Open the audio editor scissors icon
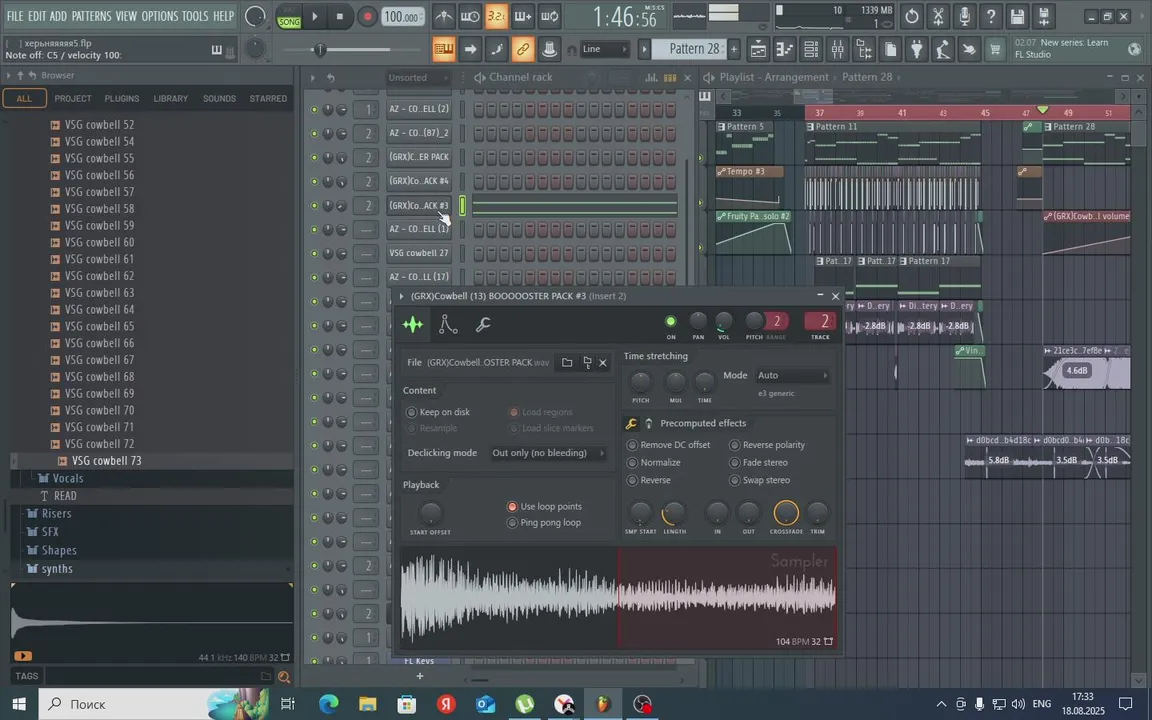Screen dimensions: 1152x720 coord(938,16)
